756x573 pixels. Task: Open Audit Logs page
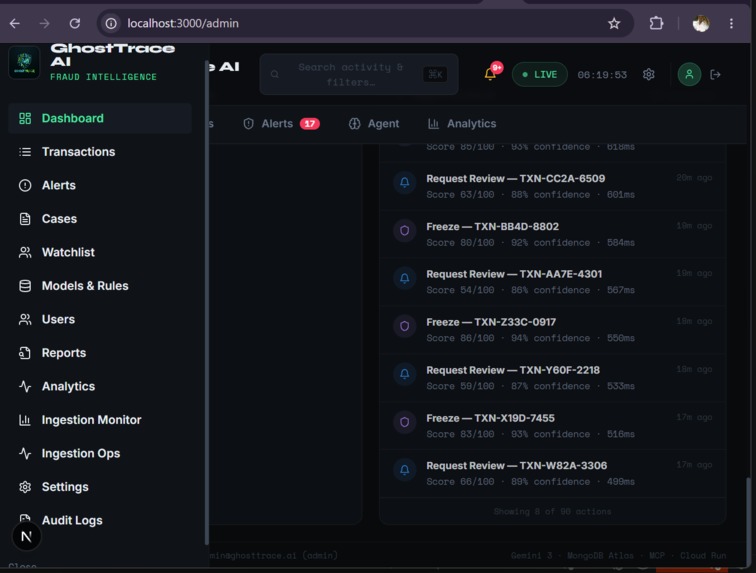[x=100, y=520]
